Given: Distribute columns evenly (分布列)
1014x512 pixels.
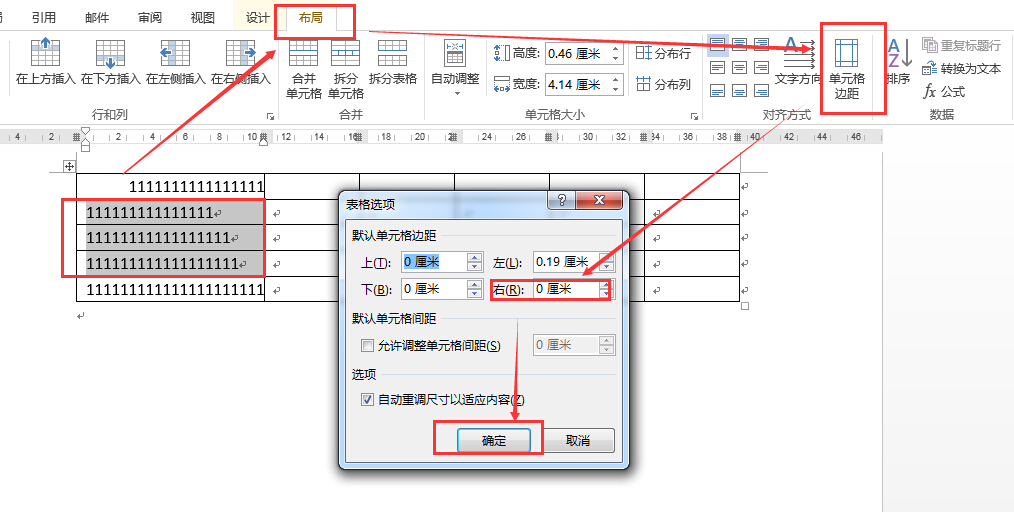Looking at the screenshot, I should point(663,84).
